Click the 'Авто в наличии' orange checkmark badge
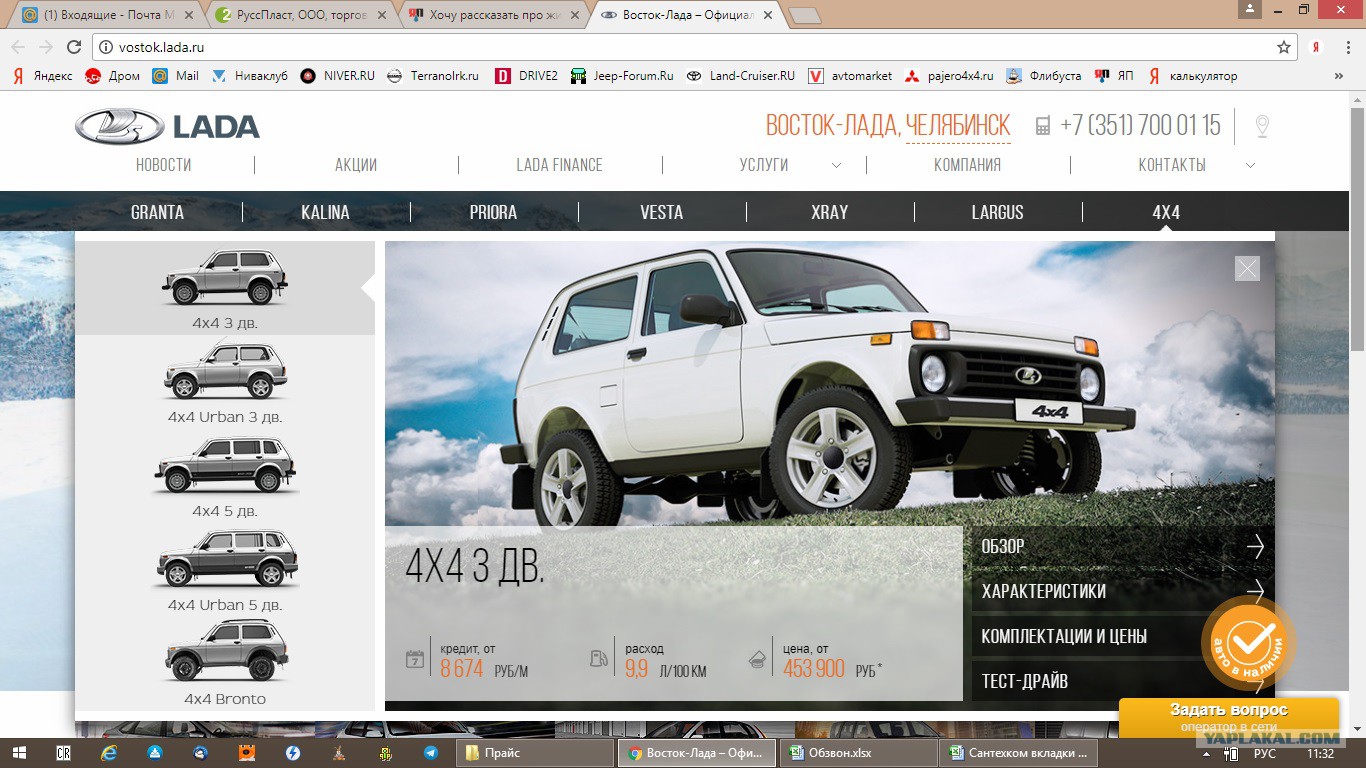 [1249, 644]
